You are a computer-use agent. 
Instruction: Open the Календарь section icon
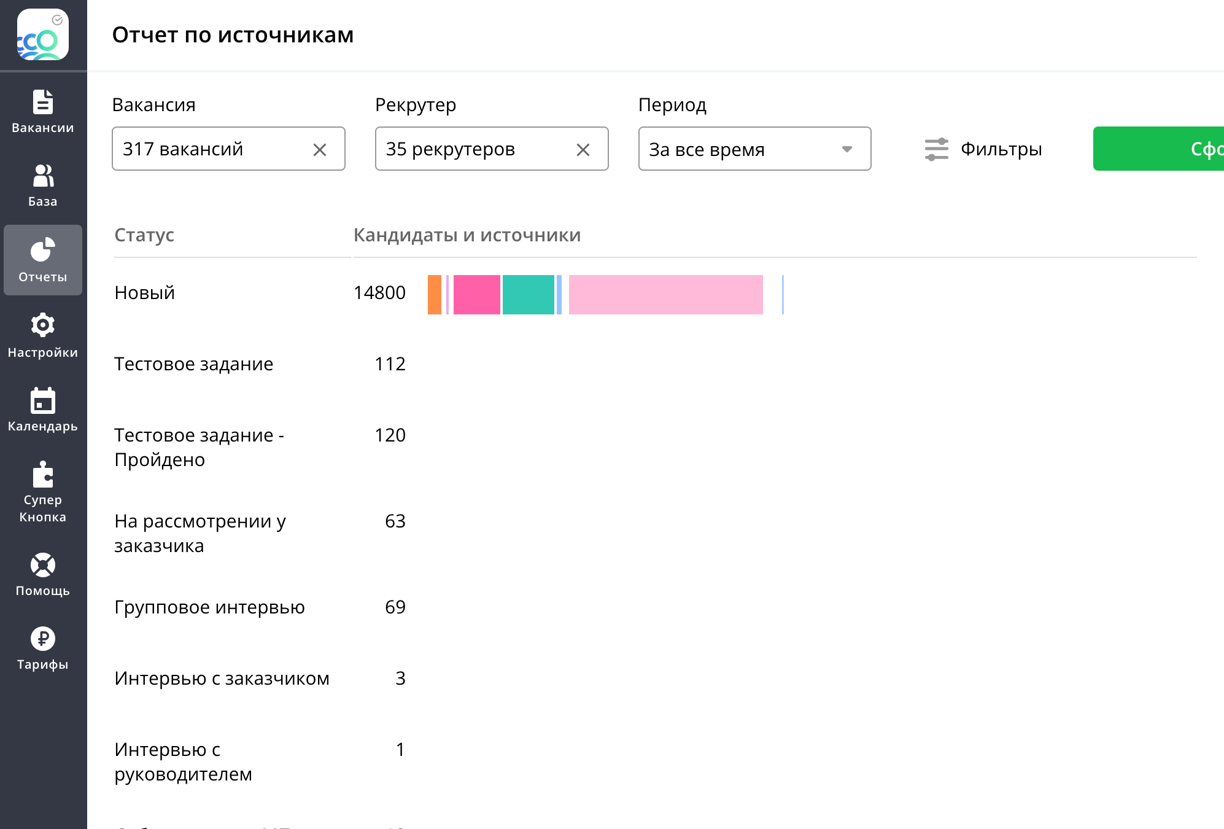point(43,400)
